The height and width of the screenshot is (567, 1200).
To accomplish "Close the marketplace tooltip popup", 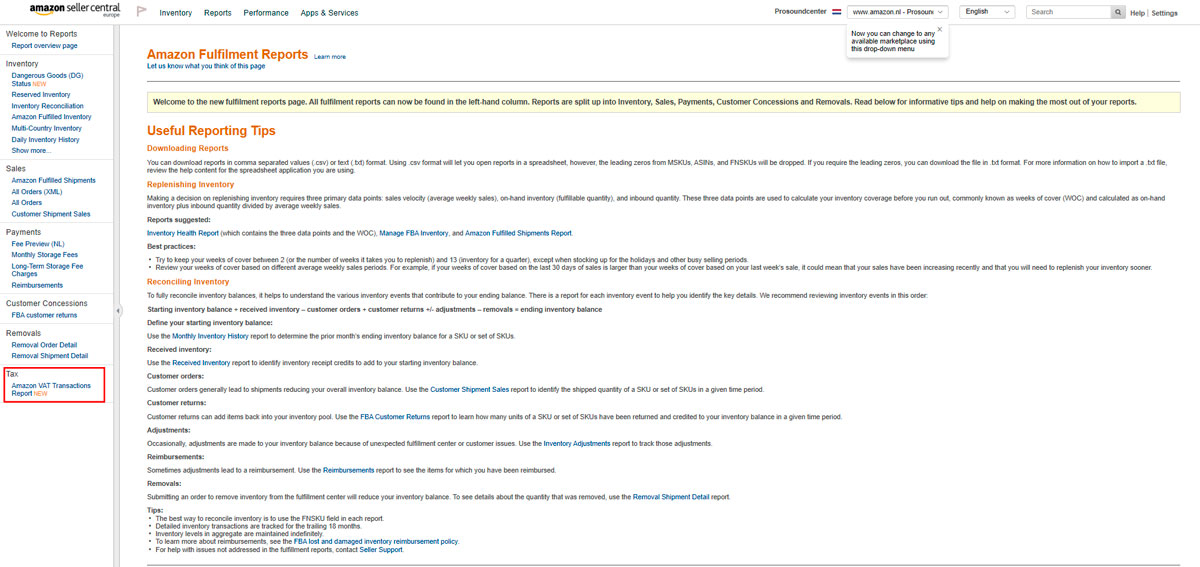I will click(939, 29).
